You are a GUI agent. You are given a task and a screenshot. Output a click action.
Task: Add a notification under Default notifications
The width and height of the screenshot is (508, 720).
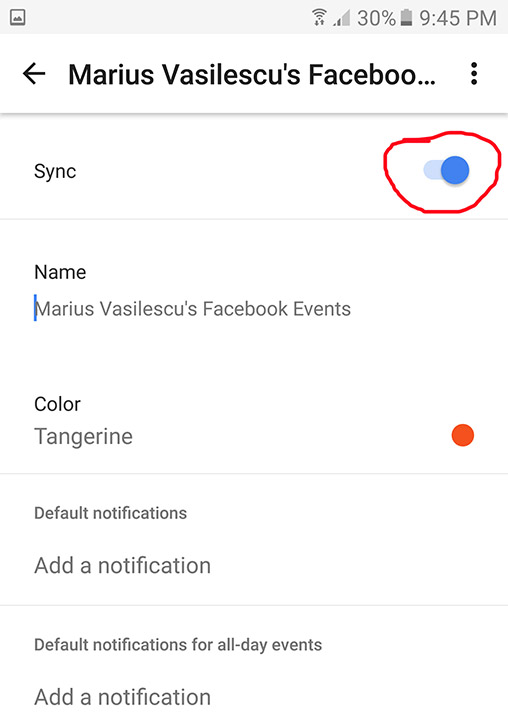(123, 565)
